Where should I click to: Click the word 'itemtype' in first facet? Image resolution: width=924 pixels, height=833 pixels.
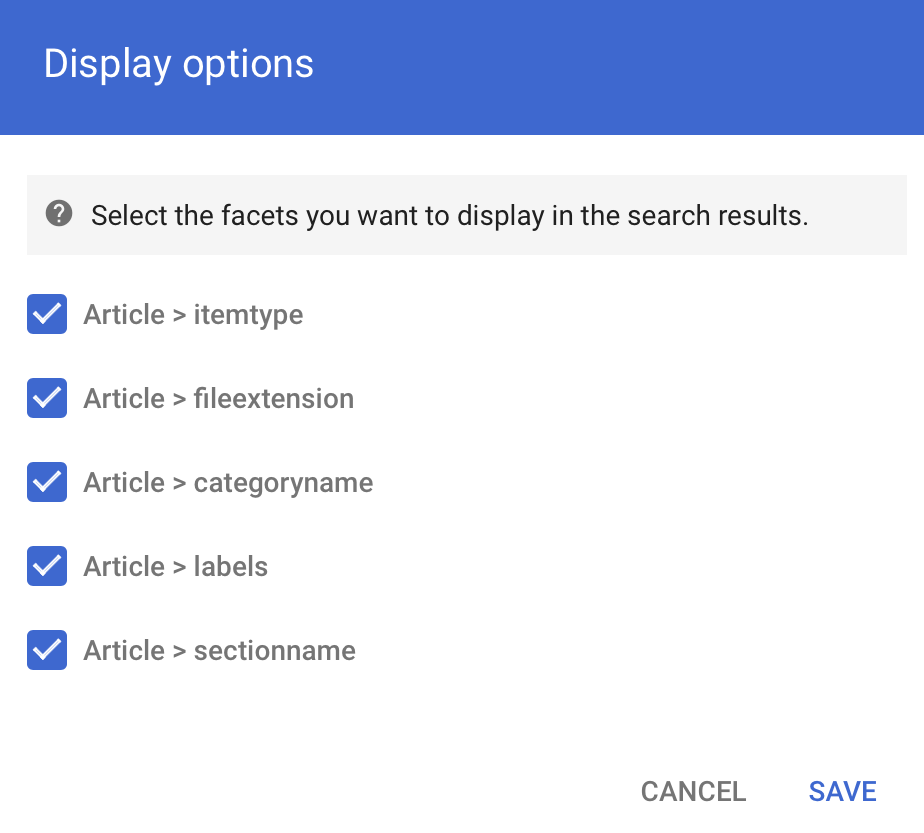click(248, 315)
